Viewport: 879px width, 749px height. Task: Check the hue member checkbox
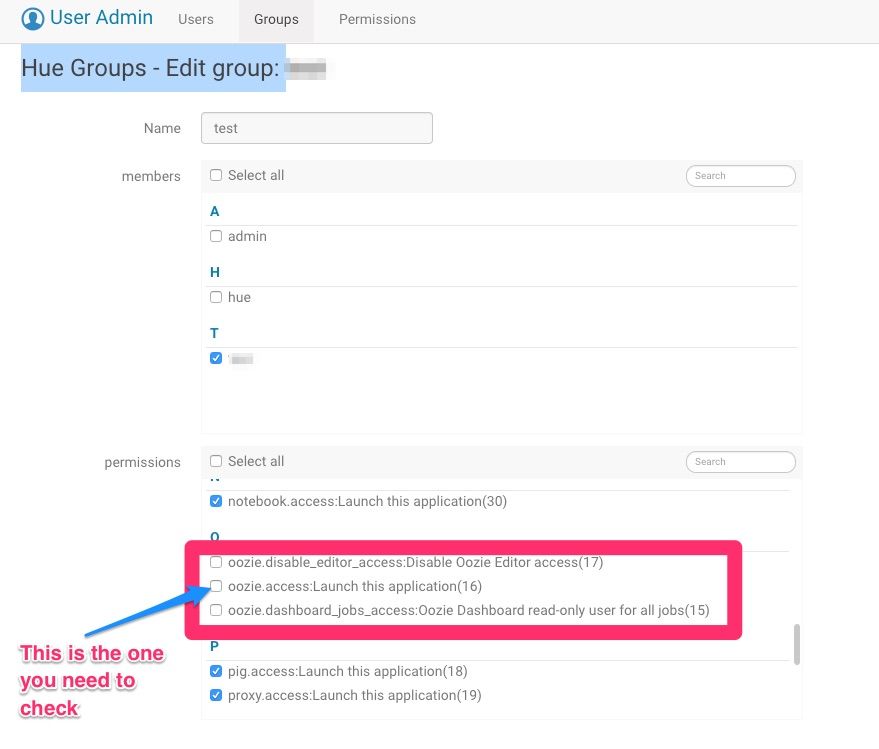(216, 297)
